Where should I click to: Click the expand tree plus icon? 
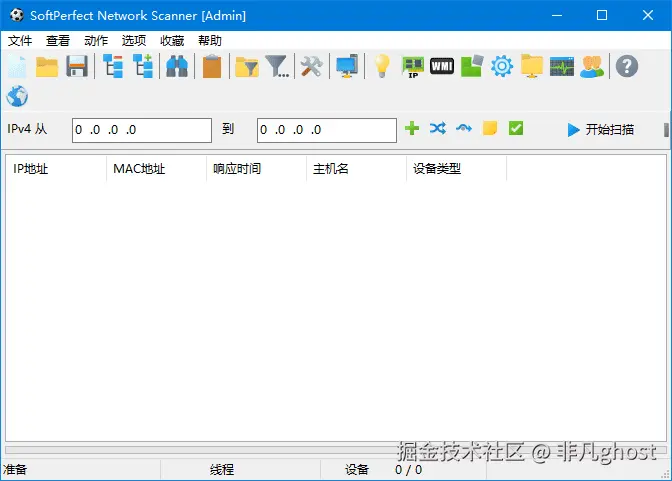(143, 66)
